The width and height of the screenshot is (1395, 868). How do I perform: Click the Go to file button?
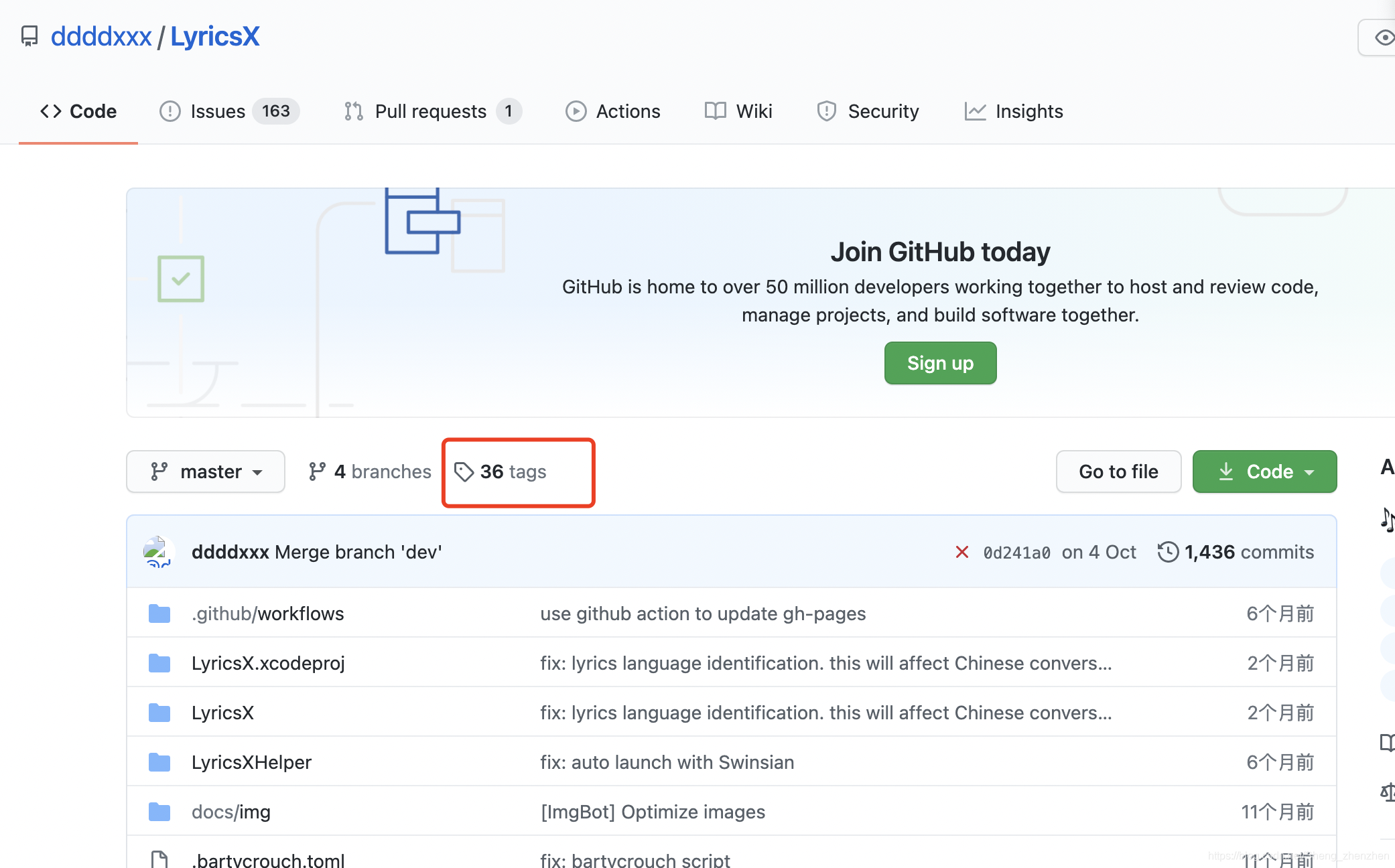click(x=1118, y=472)
